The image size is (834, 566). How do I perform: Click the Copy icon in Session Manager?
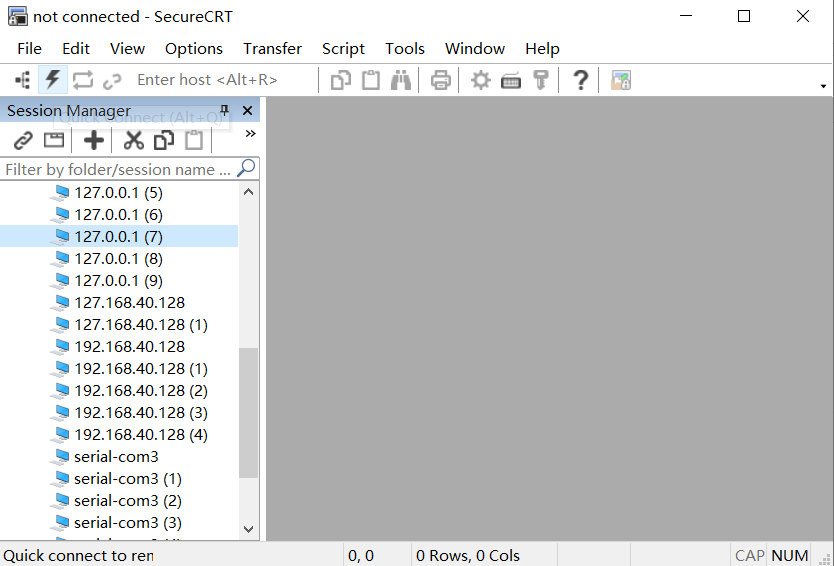164,140
